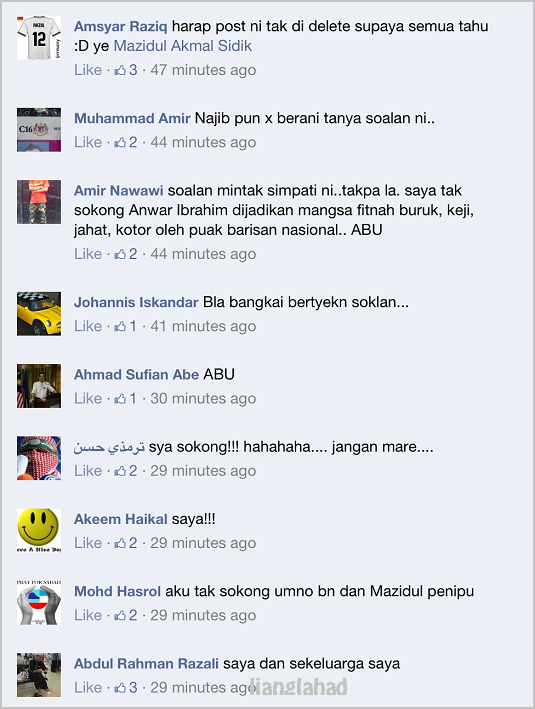The image size is (535, 709).
Task: Click thumbs-up icon on Abdul Rahman Razali's comment
Action: coord(120,687)
